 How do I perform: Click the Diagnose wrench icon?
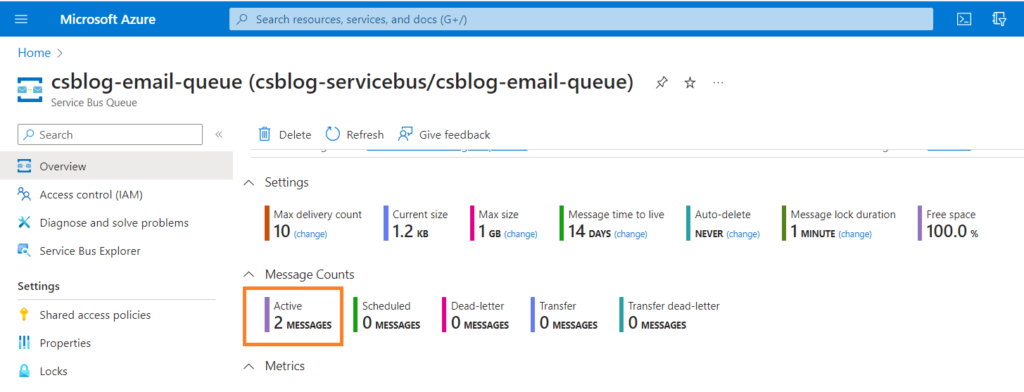point(24,222)
